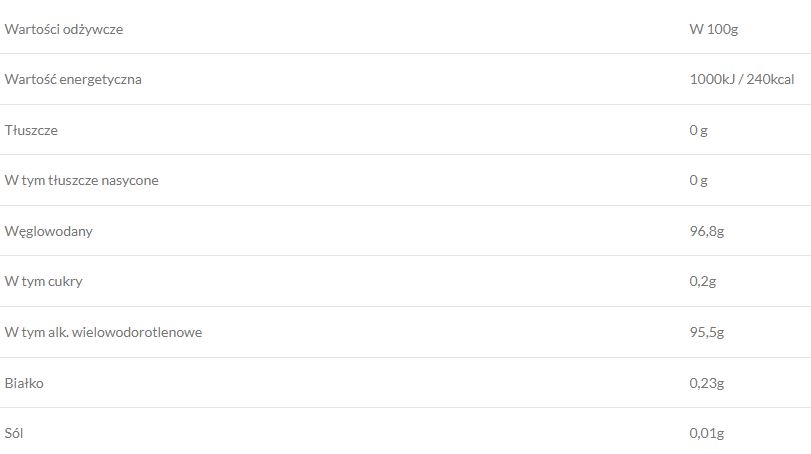The height and width of the screenshot is (454, 811).
Task: Select the 'W tym cukry' row label
Action: pos(44,281)
